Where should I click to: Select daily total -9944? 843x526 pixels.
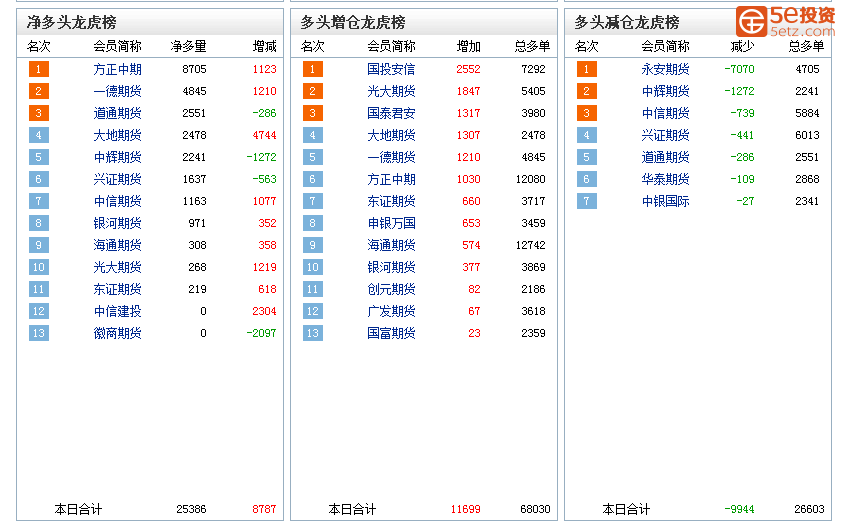(739, 509)
